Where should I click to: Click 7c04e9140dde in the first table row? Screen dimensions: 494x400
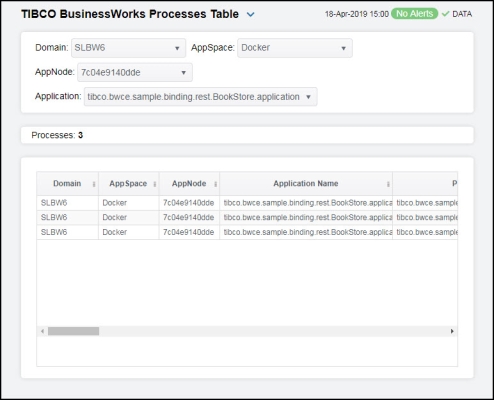(188, 203)
